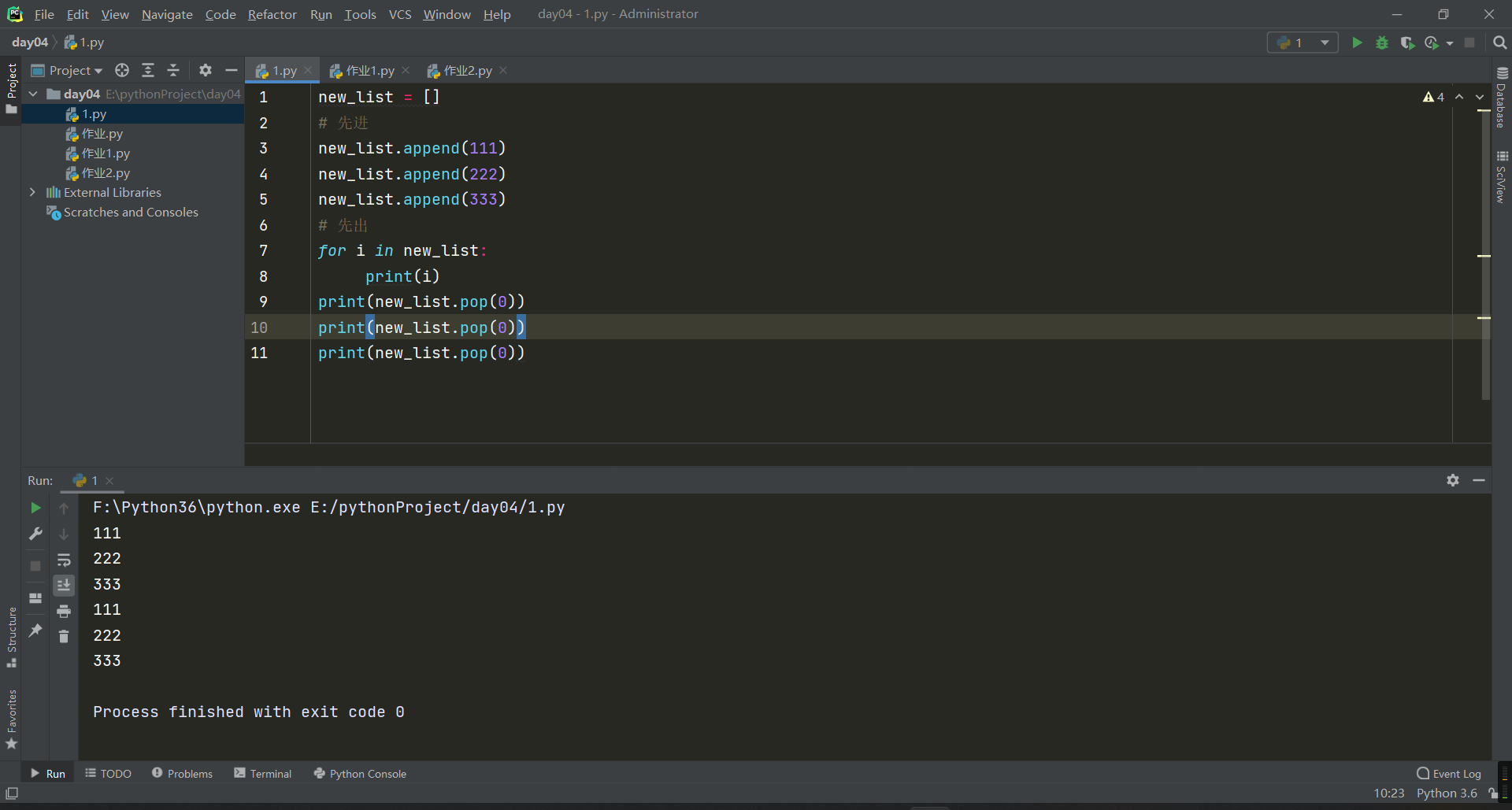Rerun program in Run panel
This screenshot has width=1512, height=810.
[x=35, y=509]
